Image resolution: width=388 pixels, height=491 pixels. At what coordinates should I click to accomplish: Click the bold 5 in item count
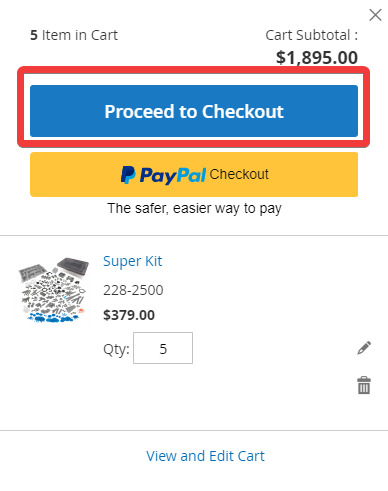(x=34, y=35)
